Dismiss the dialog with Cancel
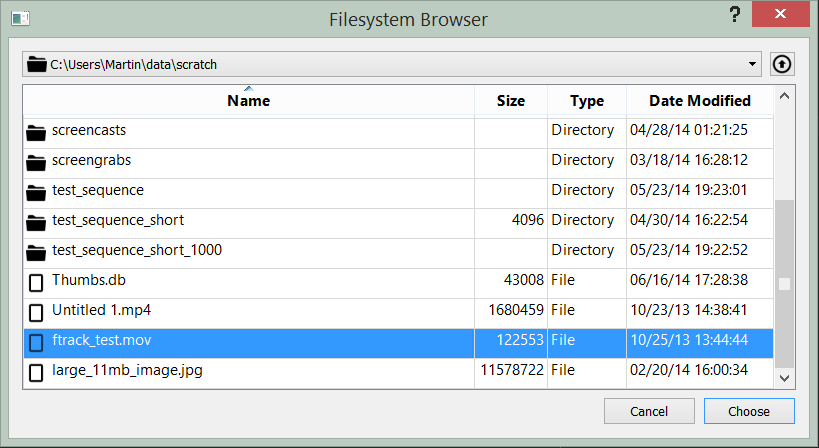The height and width of the screenshot is (448, 819). (x=649, y=411)
